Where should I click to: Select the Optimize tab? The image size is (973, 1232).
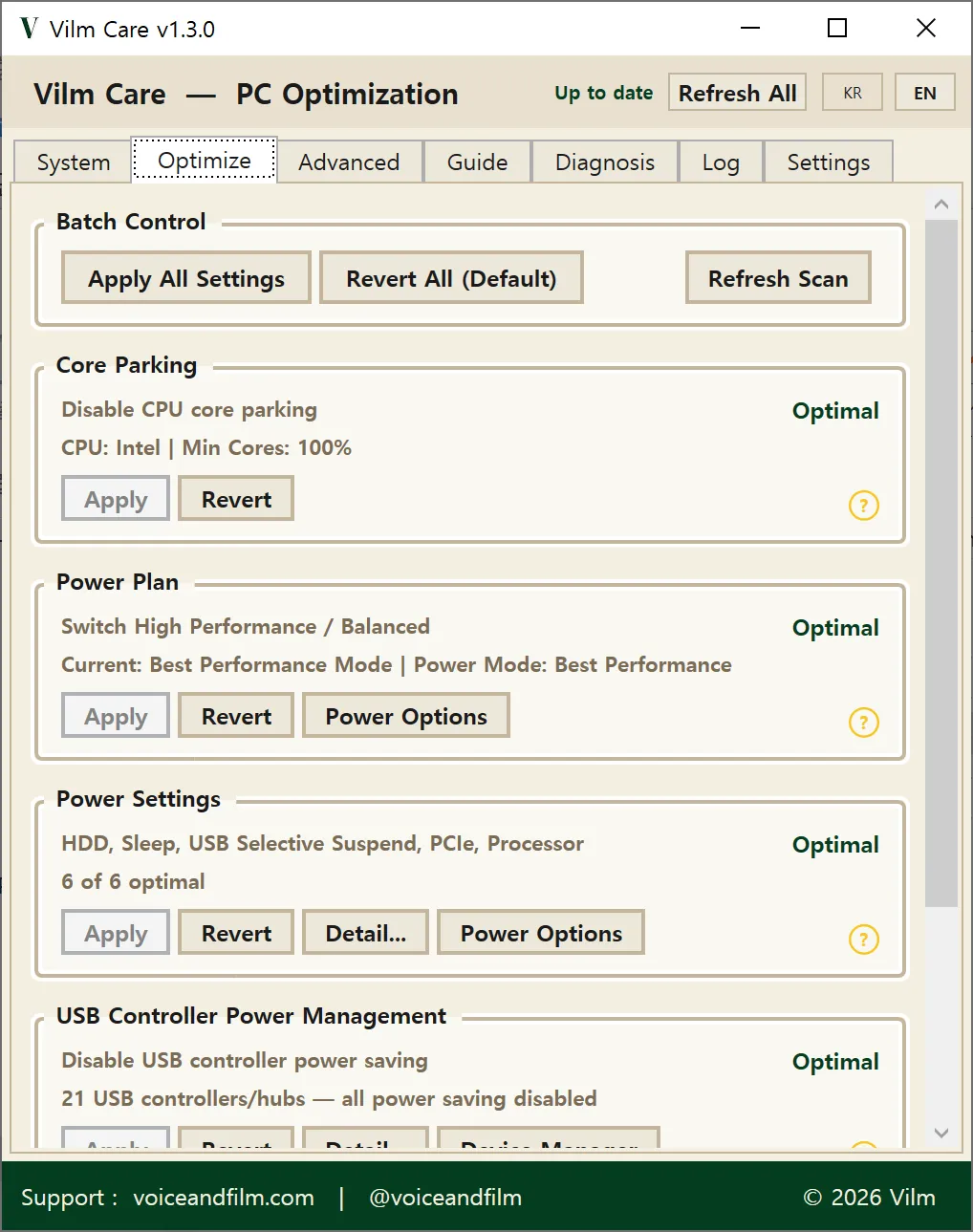[205, 161]
